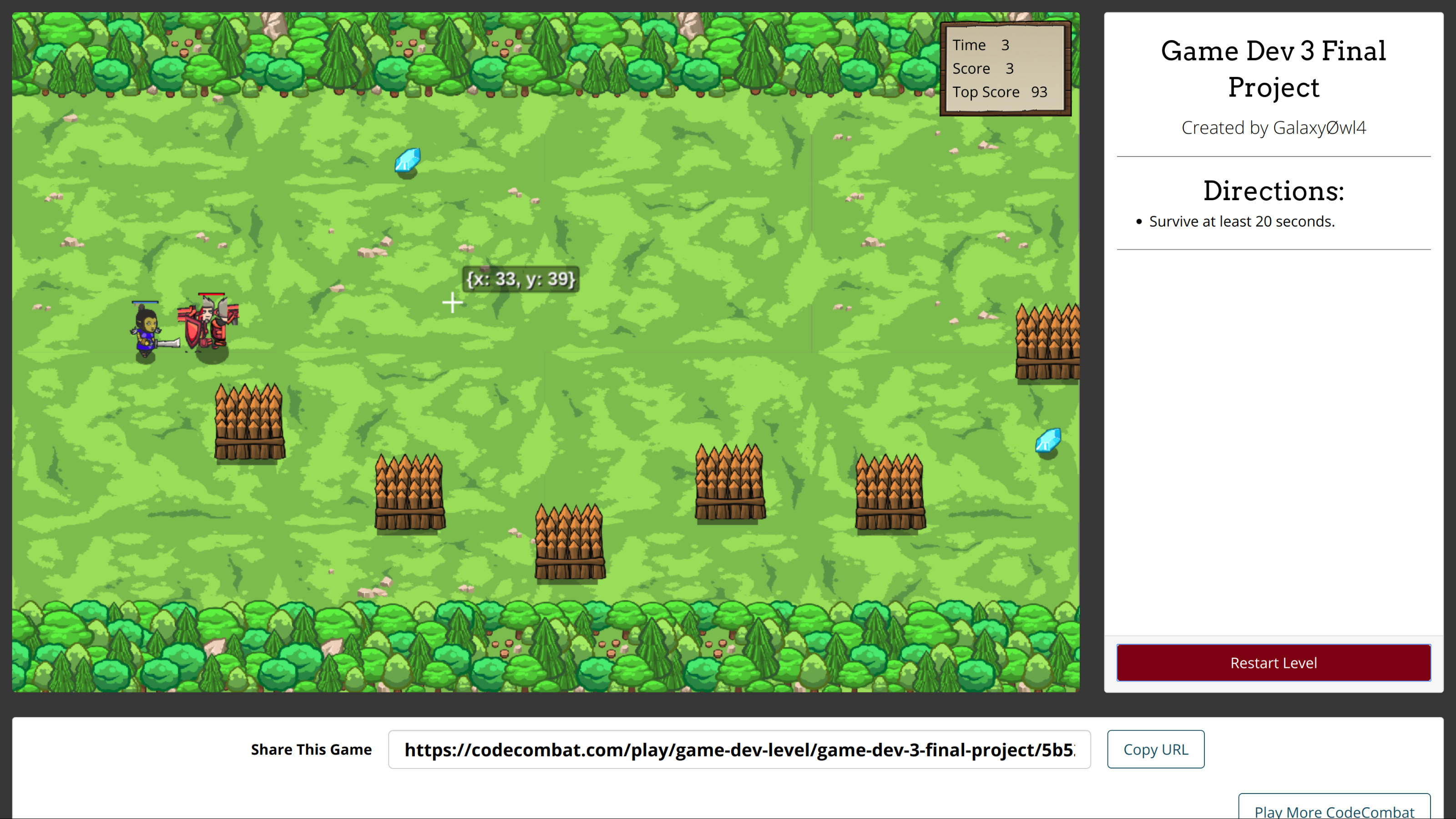The width and height of the screenshot is (1456, 819).
Task: Click the leftmost wooden spike fence
Action: (x=249, y=423)
